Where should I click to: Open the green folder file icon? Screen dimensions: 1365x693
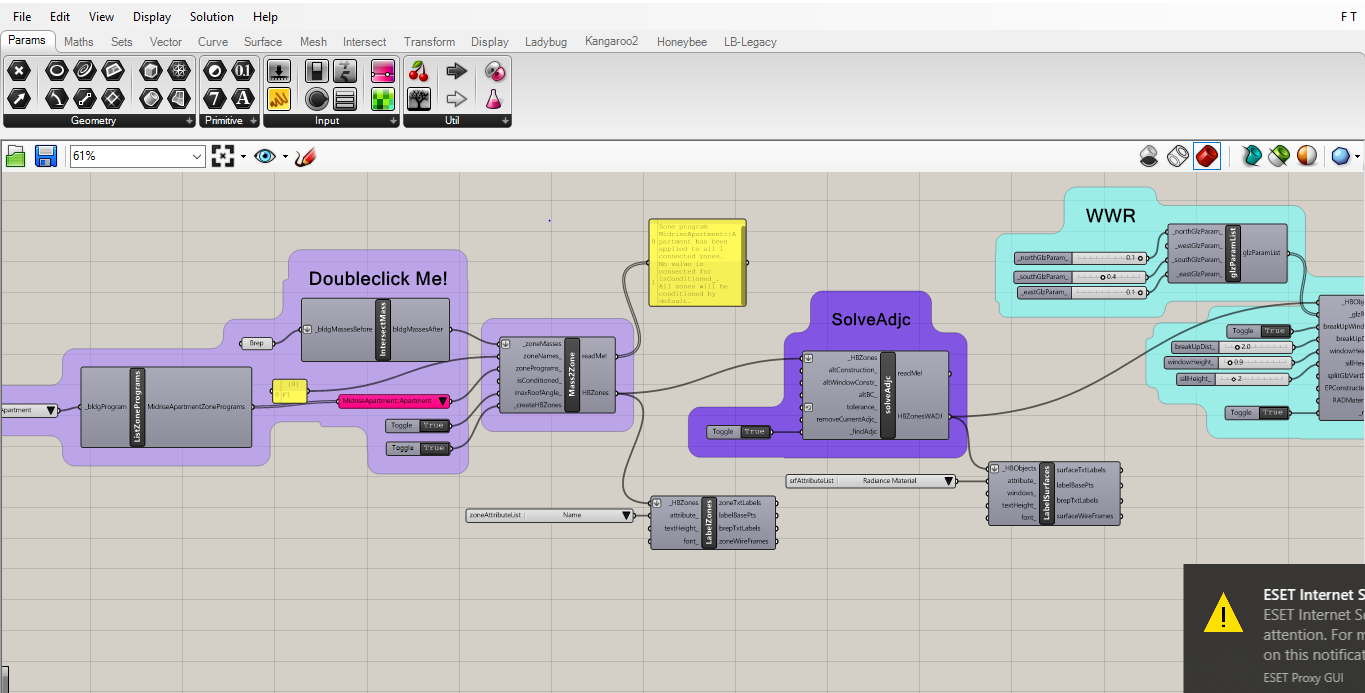(x=16, y=156)
